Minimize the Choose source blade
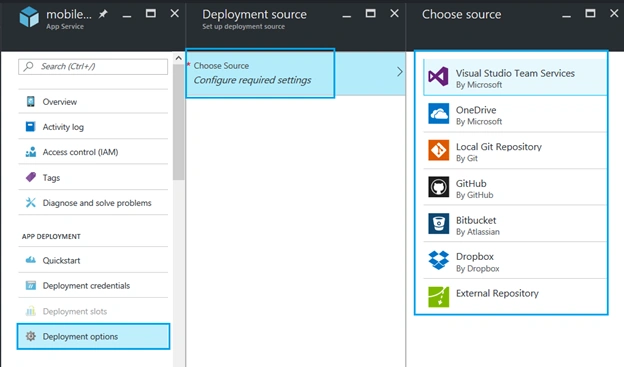This screenshot has height=367, width=624. pos(566,16)
